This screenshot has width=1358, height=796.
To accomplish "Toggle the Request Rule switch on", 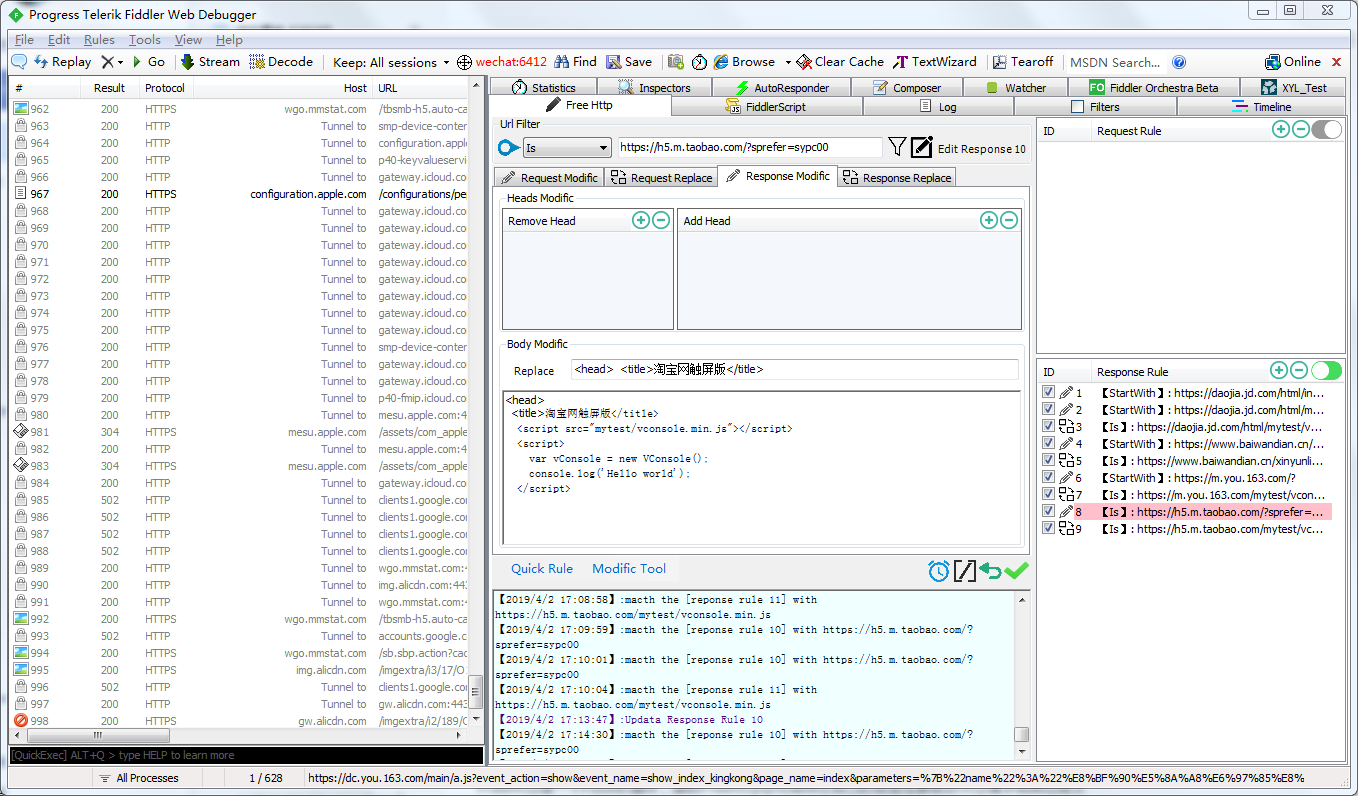I will 1327,129.
